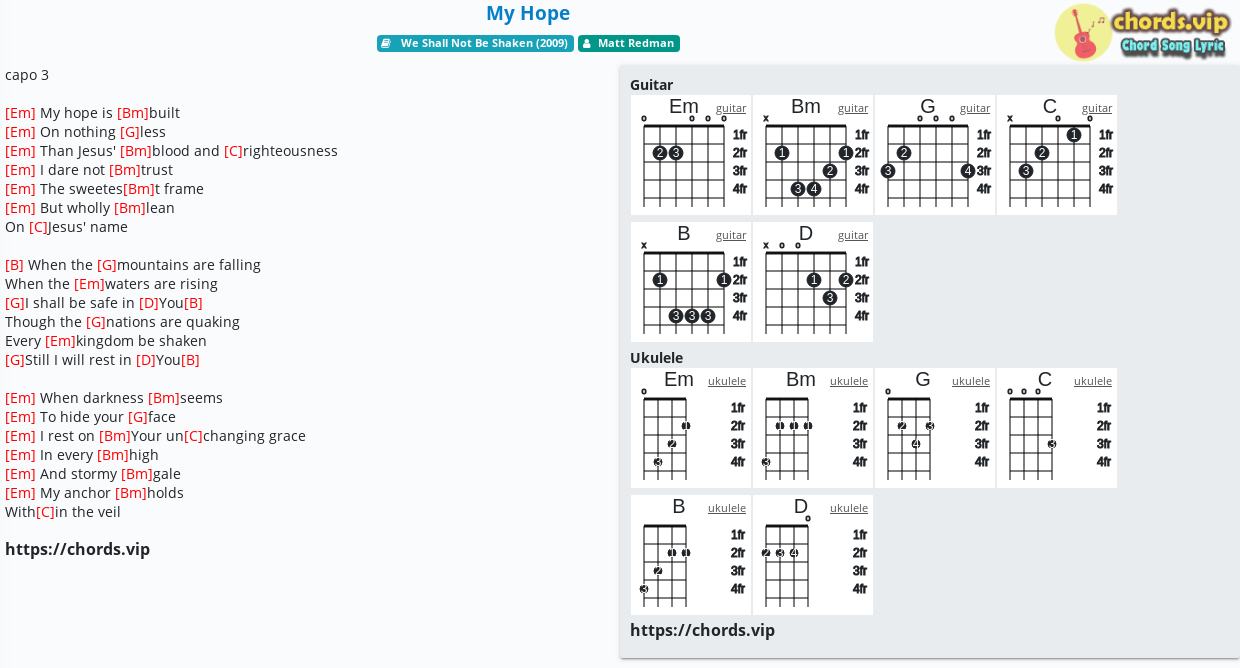The height and width of the screenshot is (668, 1240).
Task: Open the 'We Shall Not Be Shaken (2009)' album tag
Action: (475, 43)
